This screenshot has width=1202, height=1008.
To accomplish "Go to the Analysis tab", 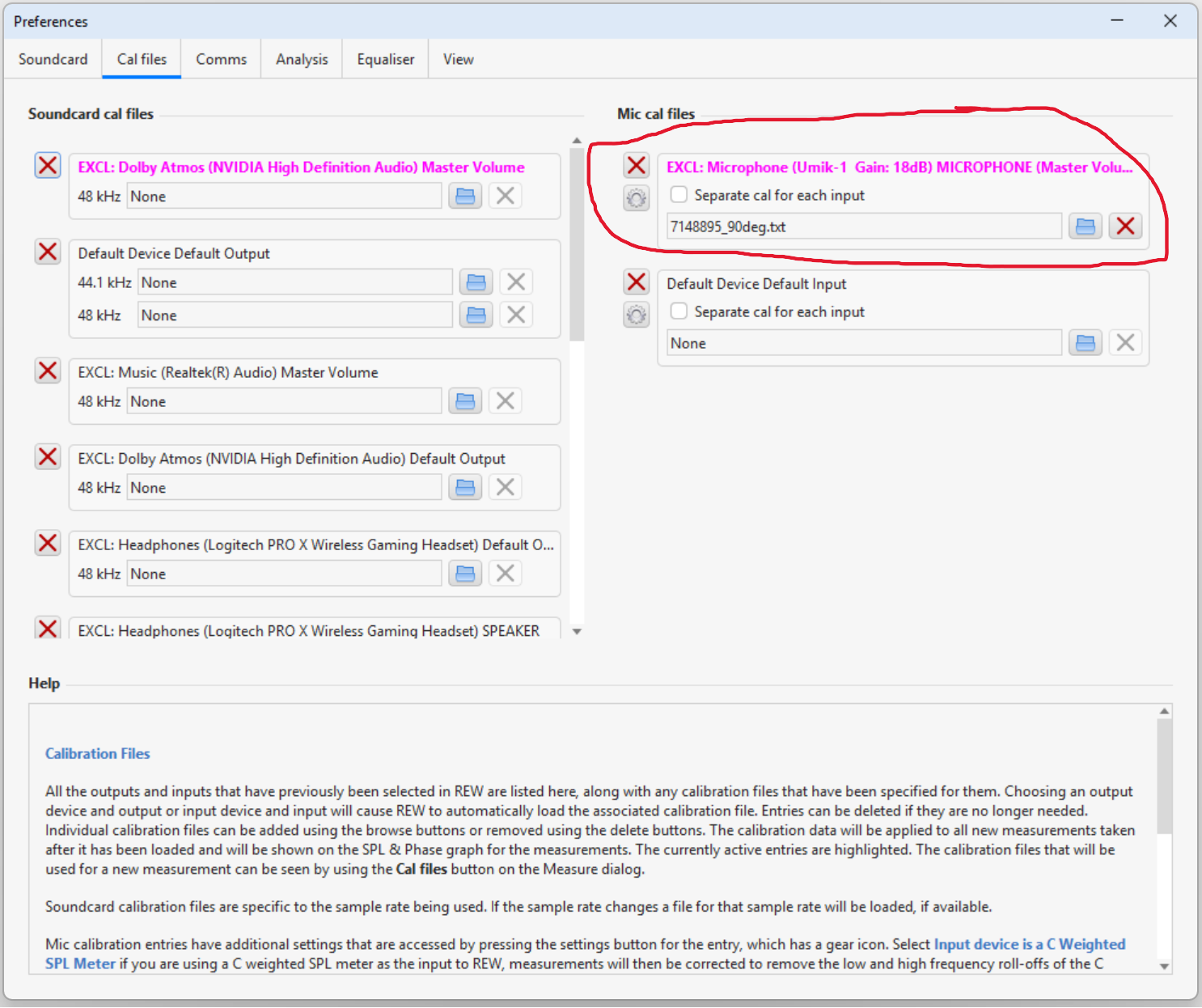I will point(302,59).
